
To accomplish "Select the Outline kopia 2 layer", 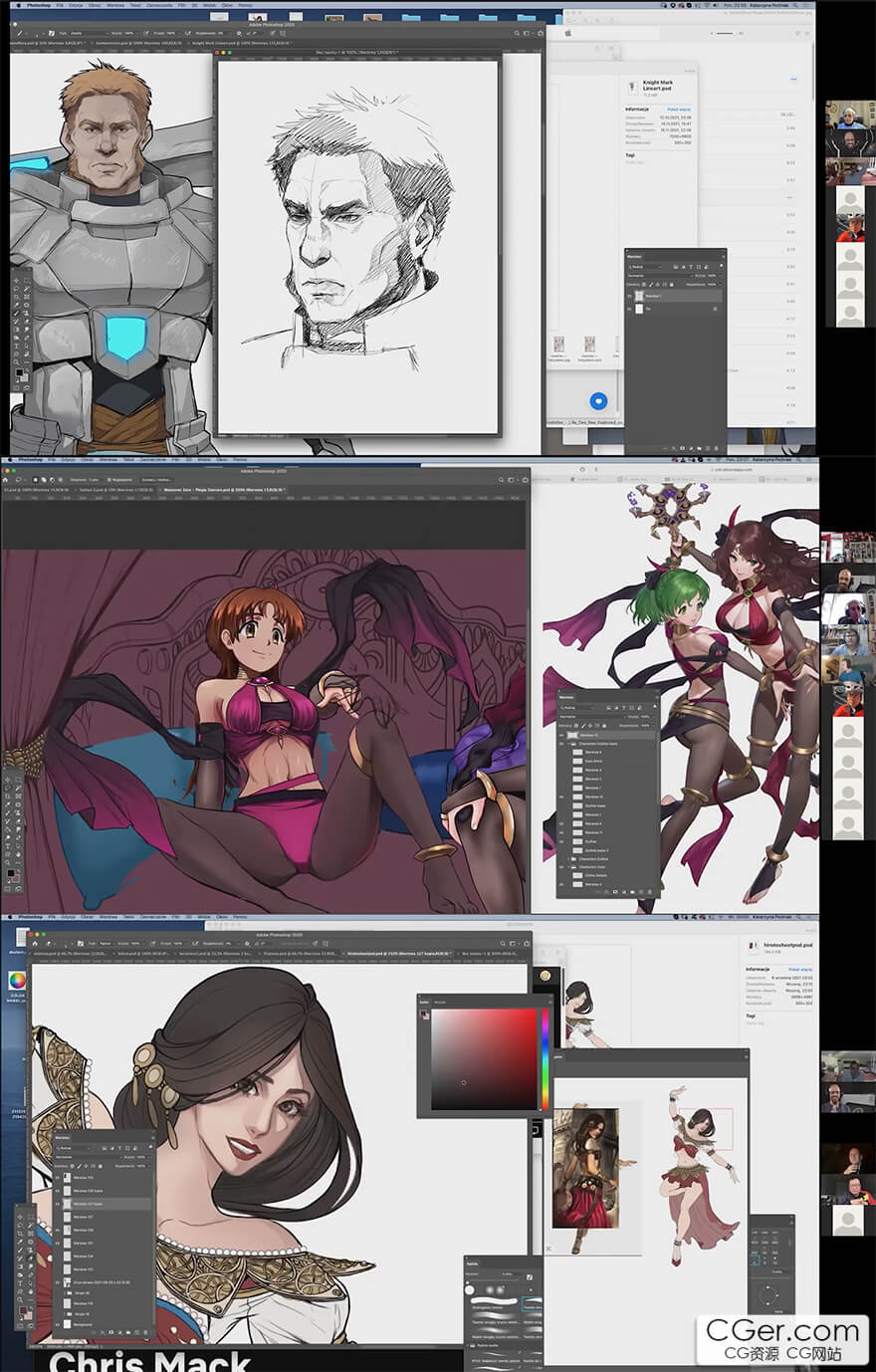I will [607, 850].
